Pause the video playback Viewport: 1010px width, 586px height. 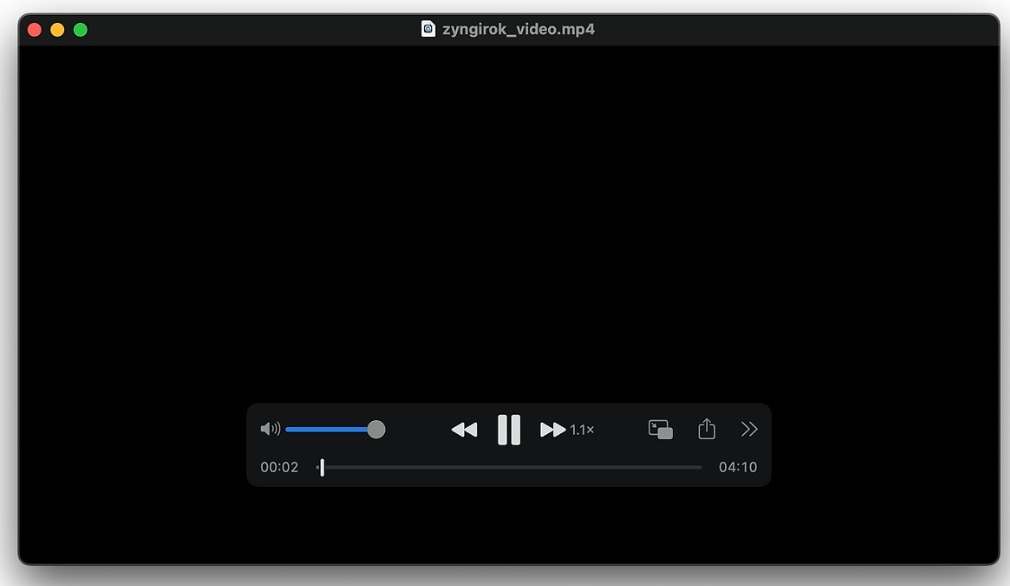tap(509, 429)
